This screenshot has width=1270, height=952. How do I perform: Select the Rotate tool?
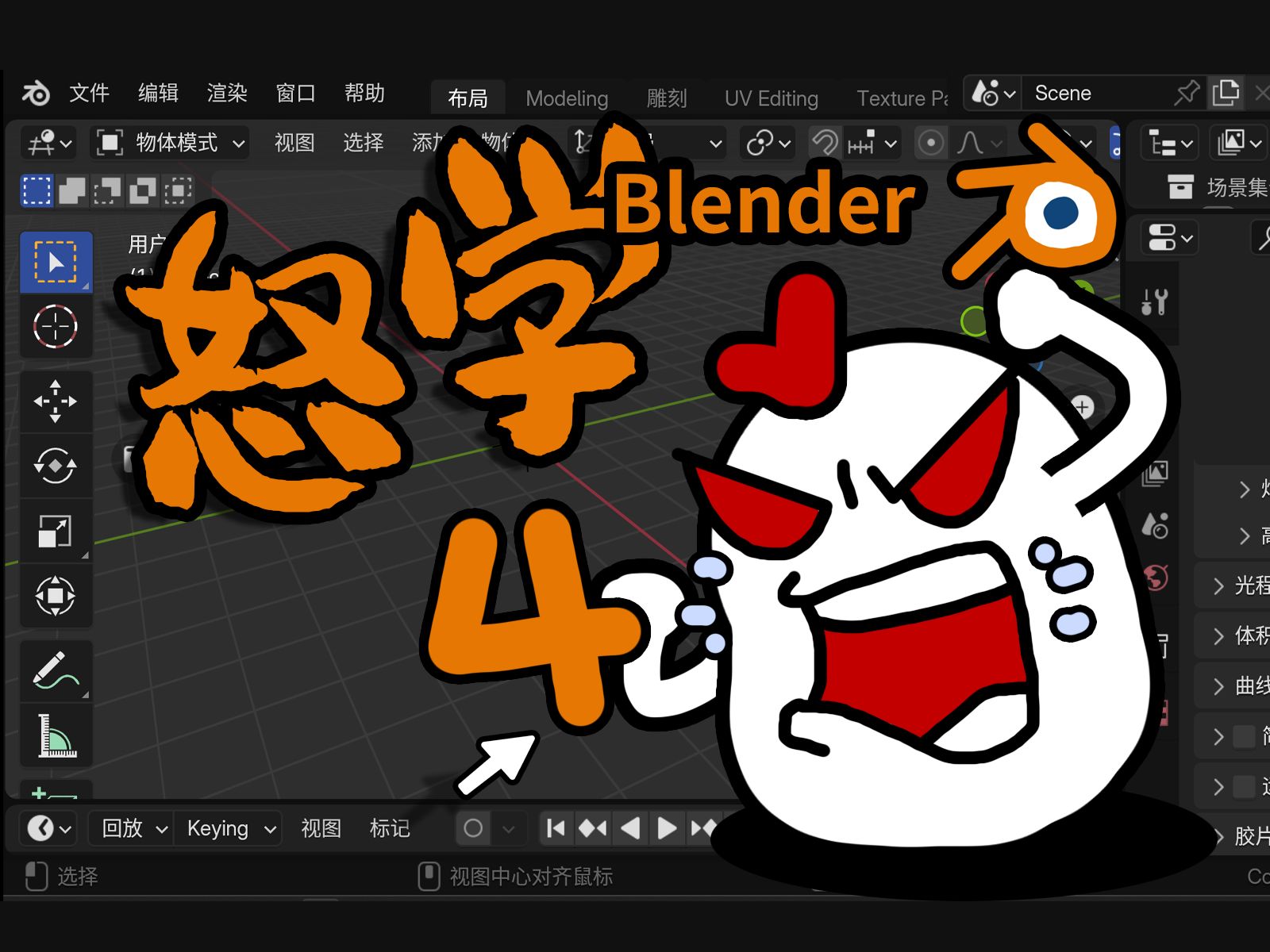click(56, 466)
